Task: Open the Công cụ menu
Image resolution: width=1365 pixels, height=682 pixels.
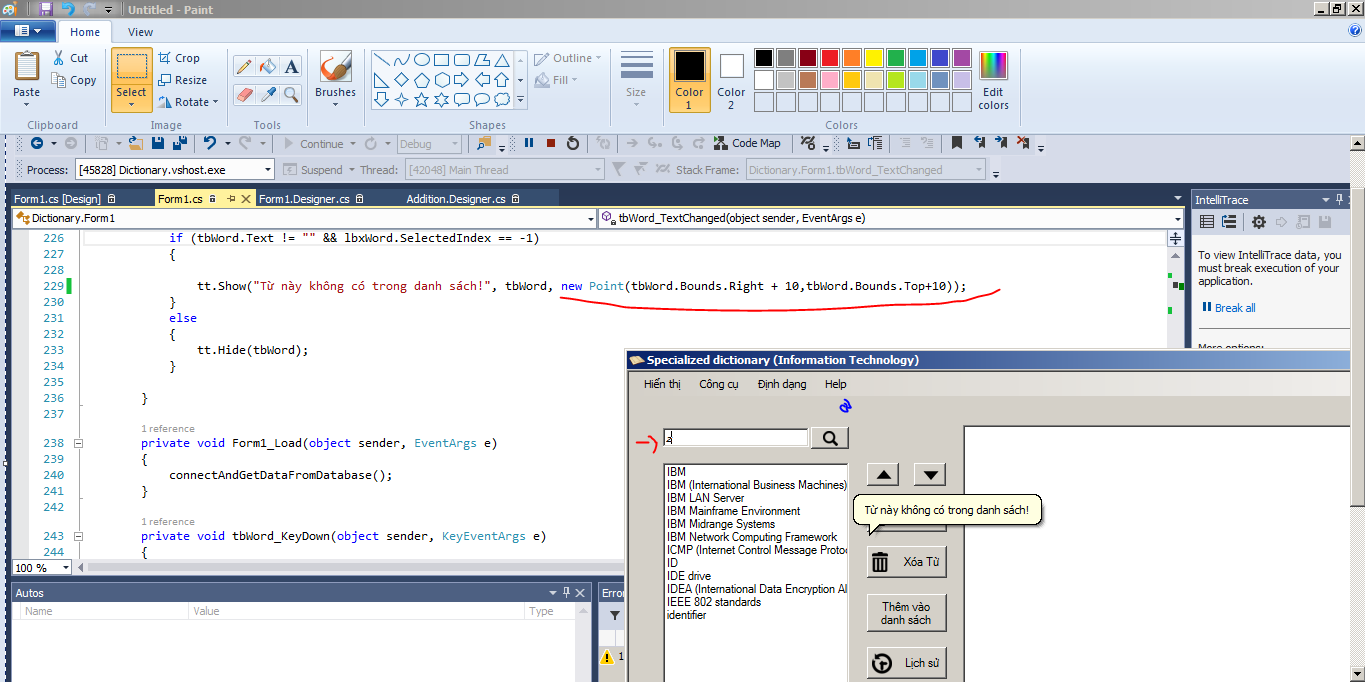Action: coord(718,384)
